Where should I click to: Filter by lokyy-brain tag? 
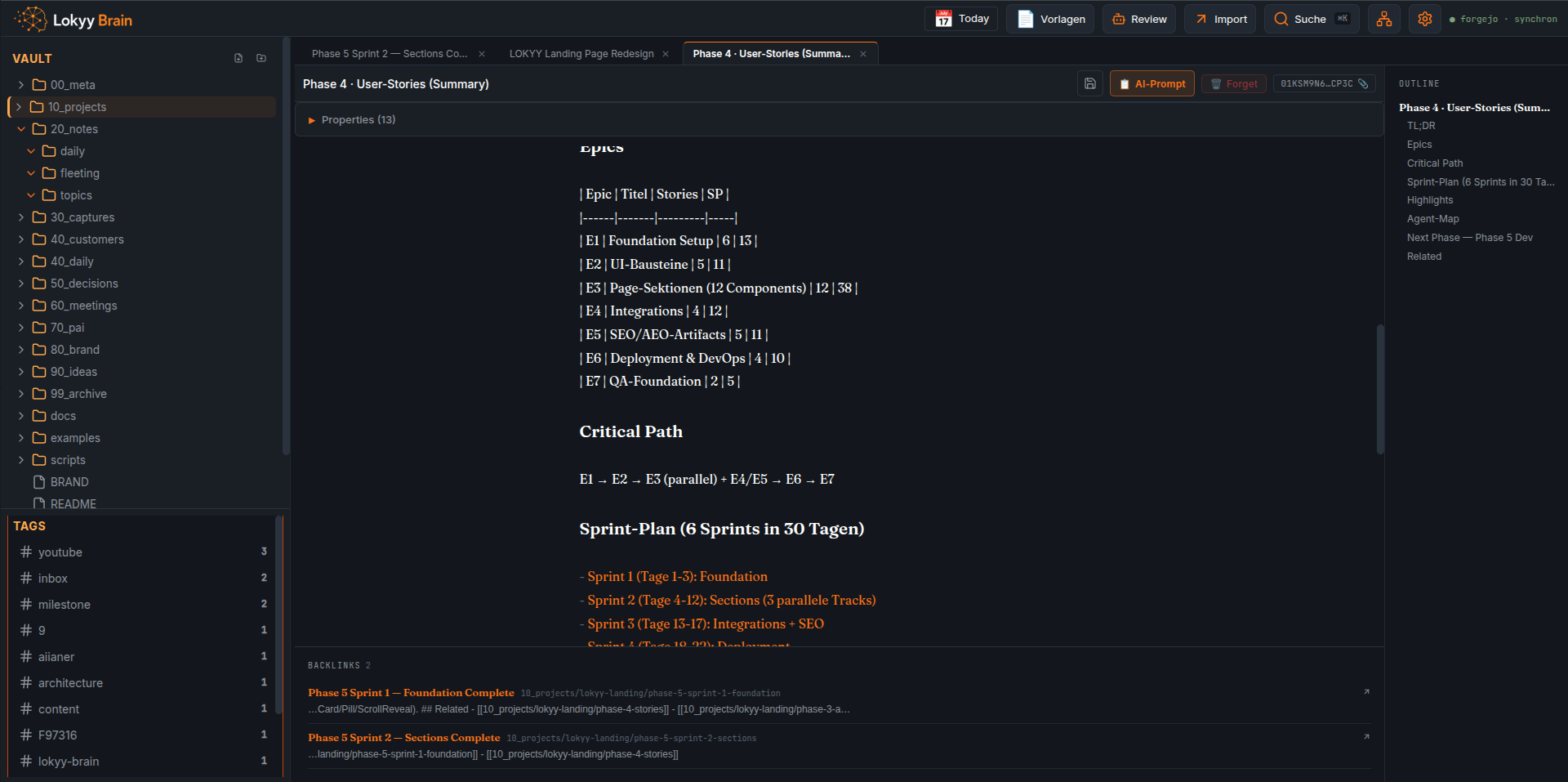144,762
